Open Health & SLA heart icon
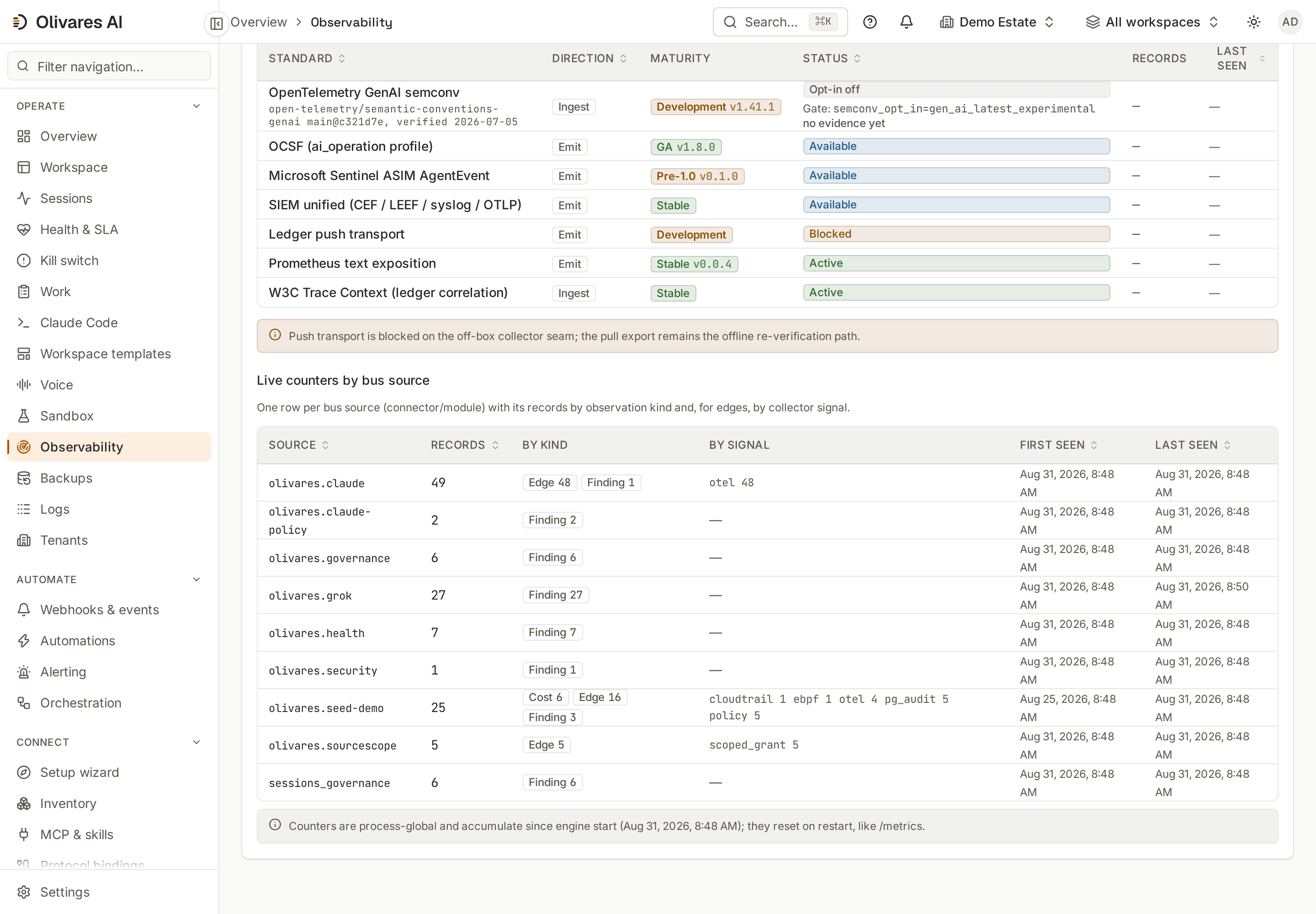The width and height of the screenshot is (1316, 914). tap(23, 230)
